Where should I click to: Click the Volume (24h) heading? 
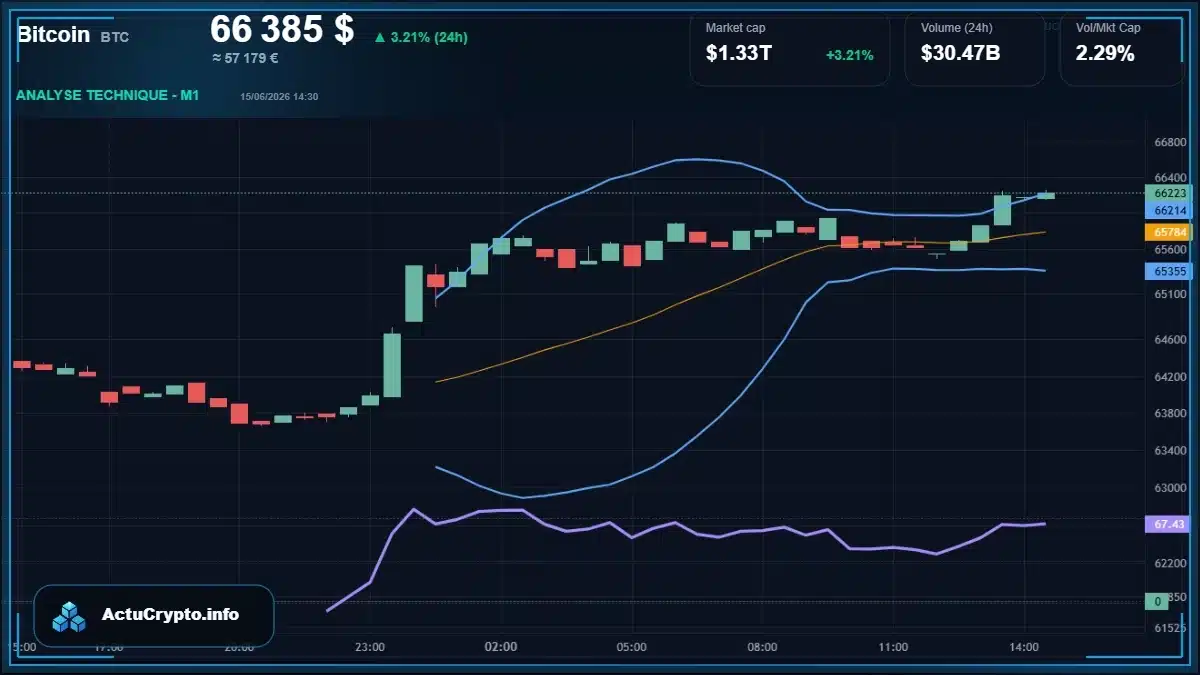958,28
